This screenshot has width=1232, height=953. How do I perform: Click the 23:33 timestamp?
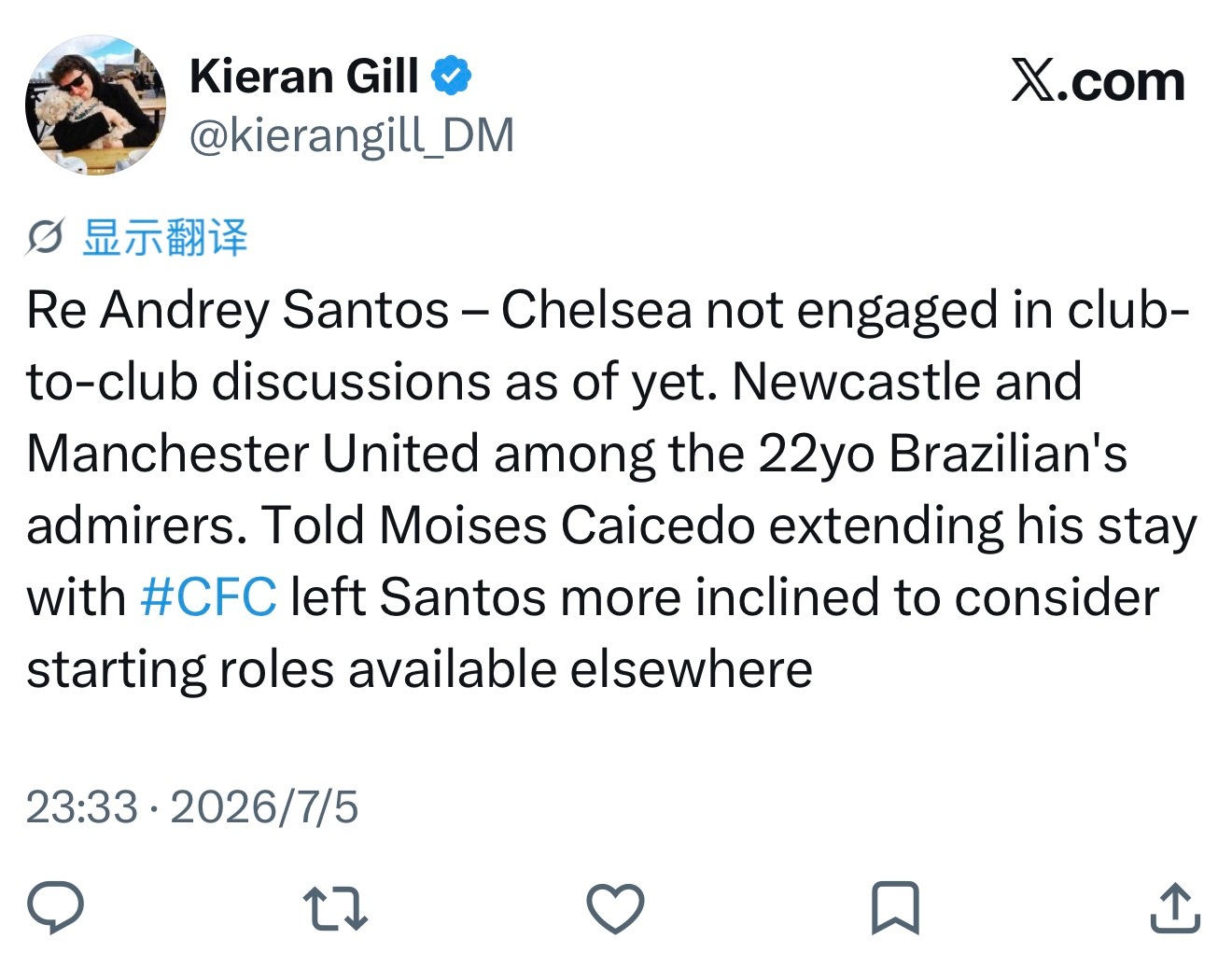click(82, 806)
